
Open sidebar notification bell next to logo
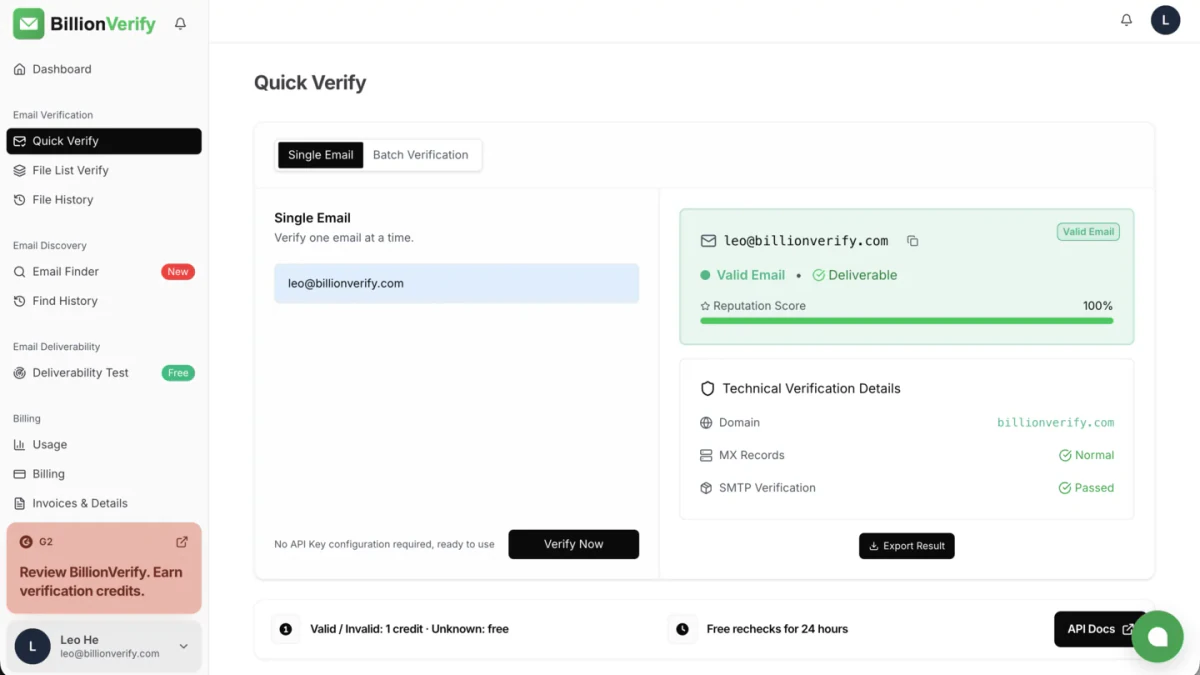180,23
